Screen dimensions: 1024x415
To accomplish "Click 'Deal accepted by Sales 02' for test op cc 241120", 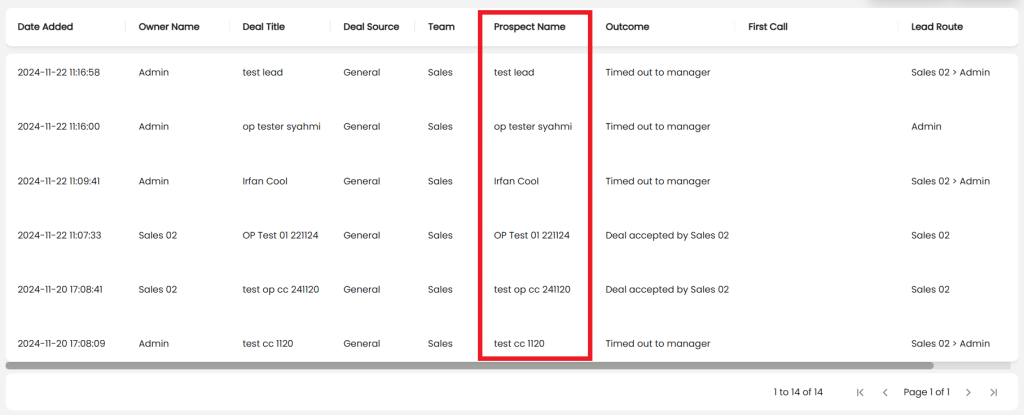I will (x=667, y=289).
